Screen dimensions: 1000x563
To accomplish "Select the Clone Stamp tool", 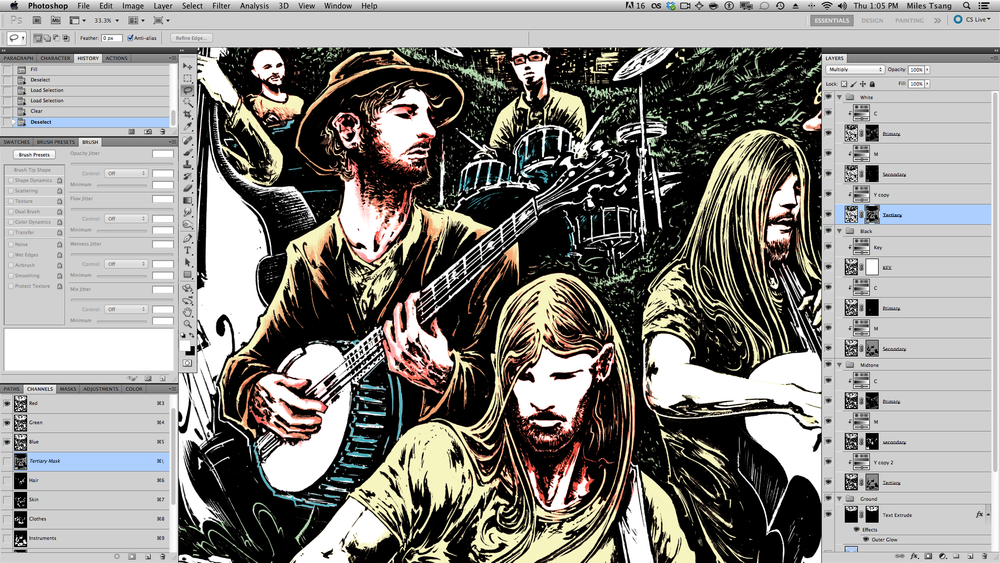I will pos(188,165).
